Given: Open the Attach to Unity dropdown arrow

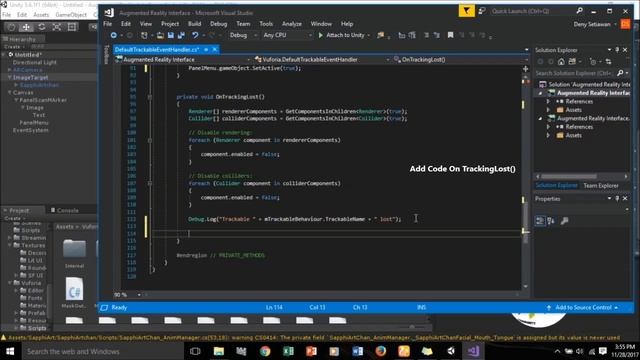Looking at the screenshot, I should (x=369, y=36).
